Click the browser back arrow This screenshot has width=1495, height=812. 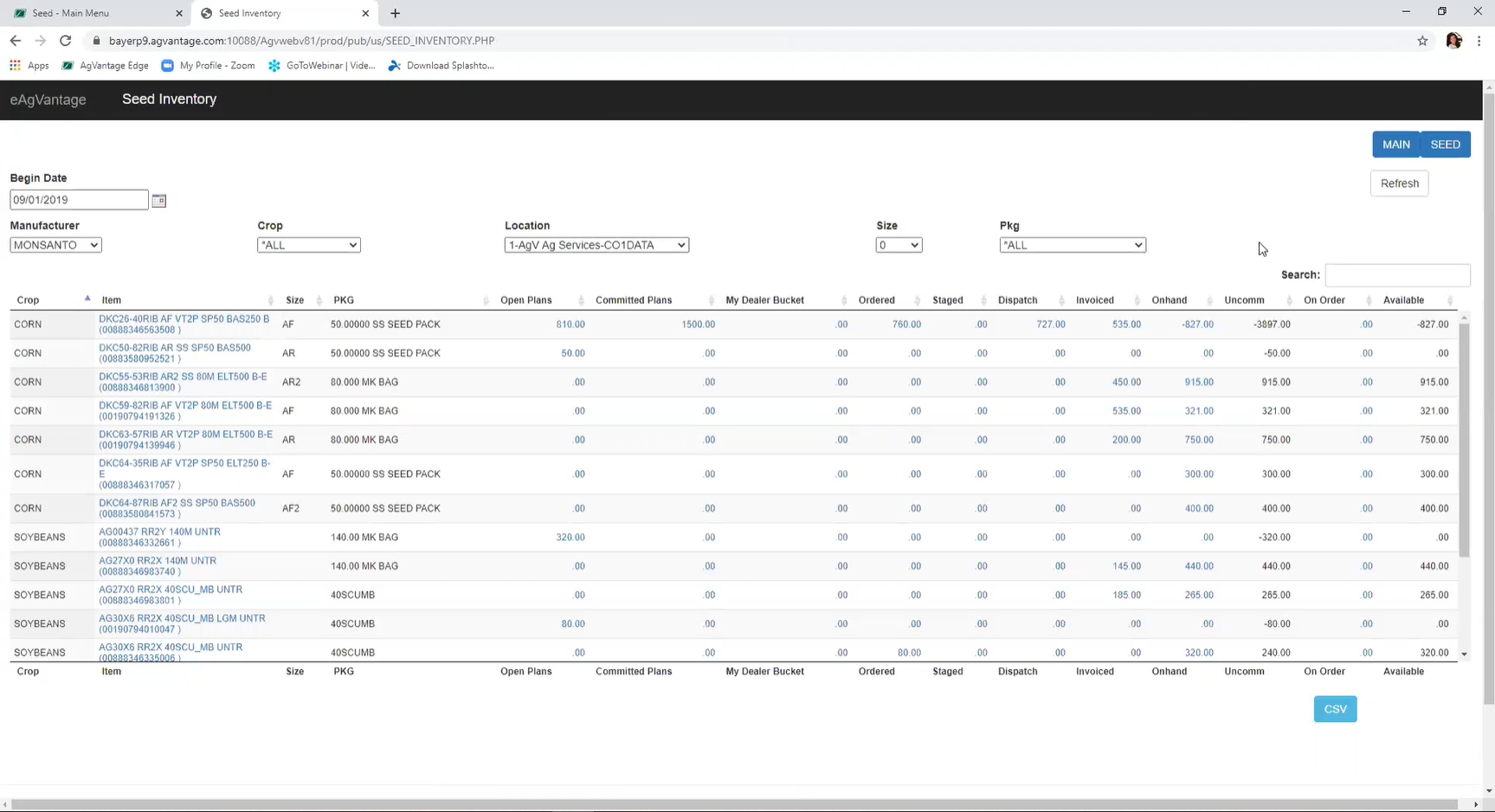15,41
